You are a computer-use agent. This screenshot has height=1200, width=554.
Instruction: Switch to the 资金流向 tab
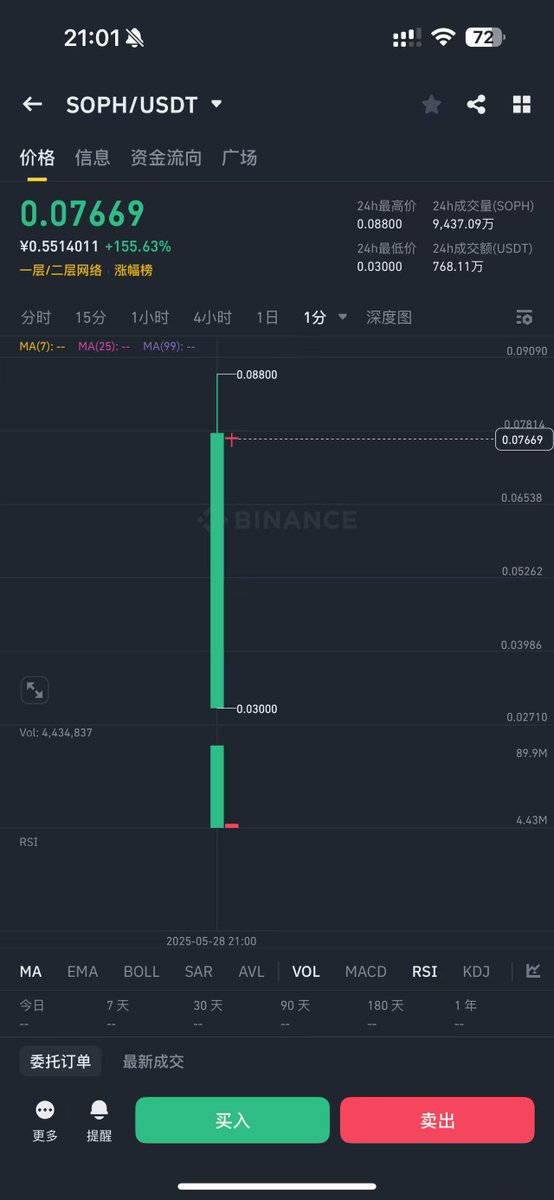(166, 157)
